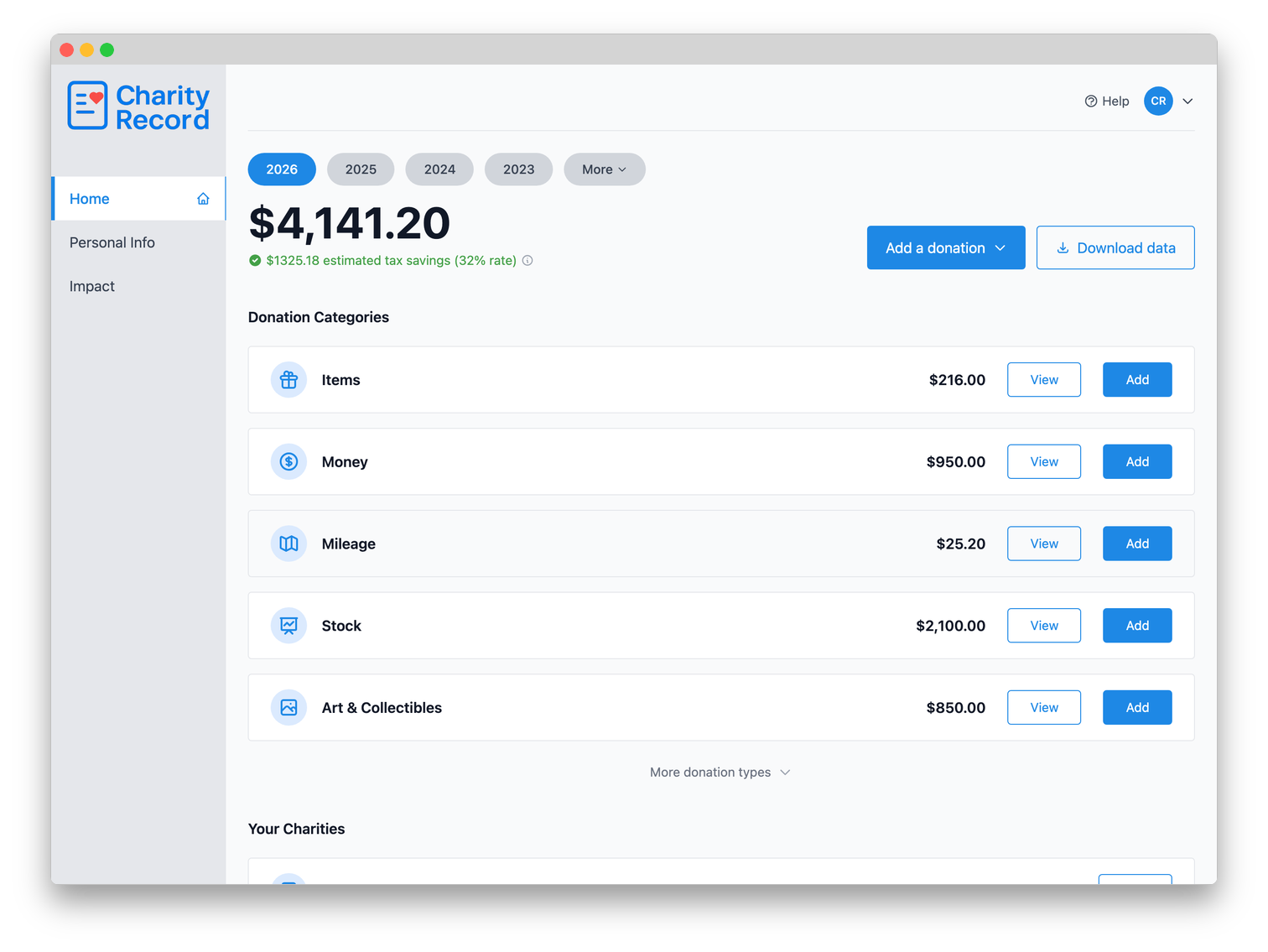Image resolution: width=1268 pixels, height=952 pixels.
Task: Click the Charity Record logo
Action: [x=138, y=107]
